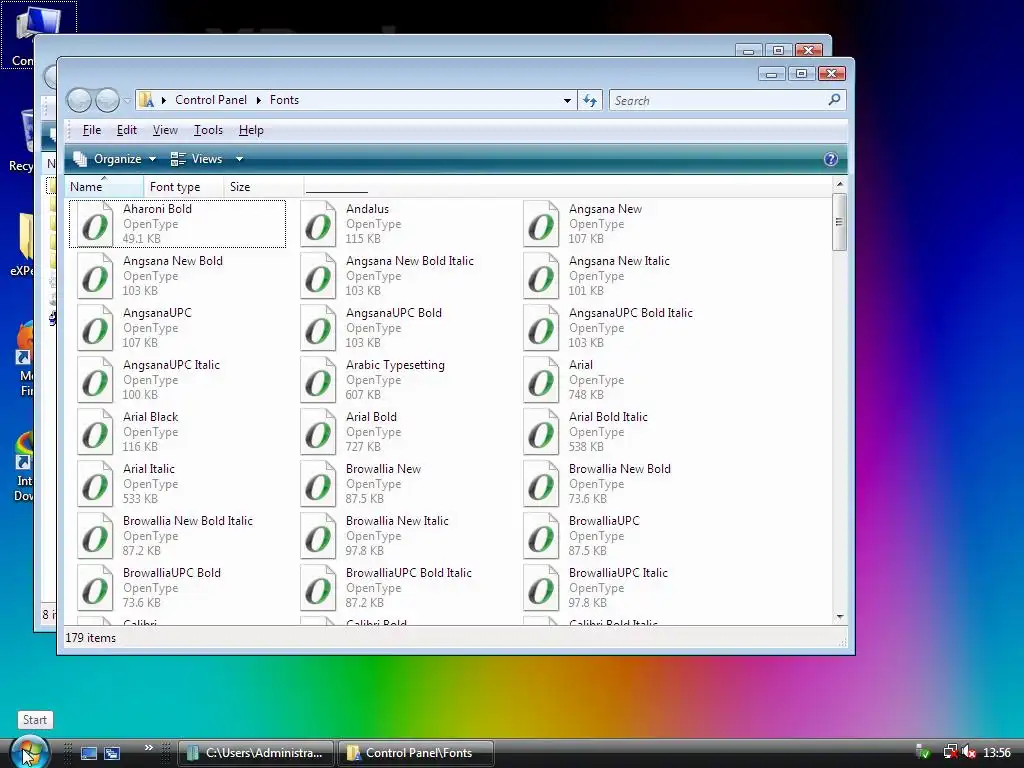This screenshot has height=768, width=1024.
Task: Click in the Search input field
Action: (x=718, y=101)
